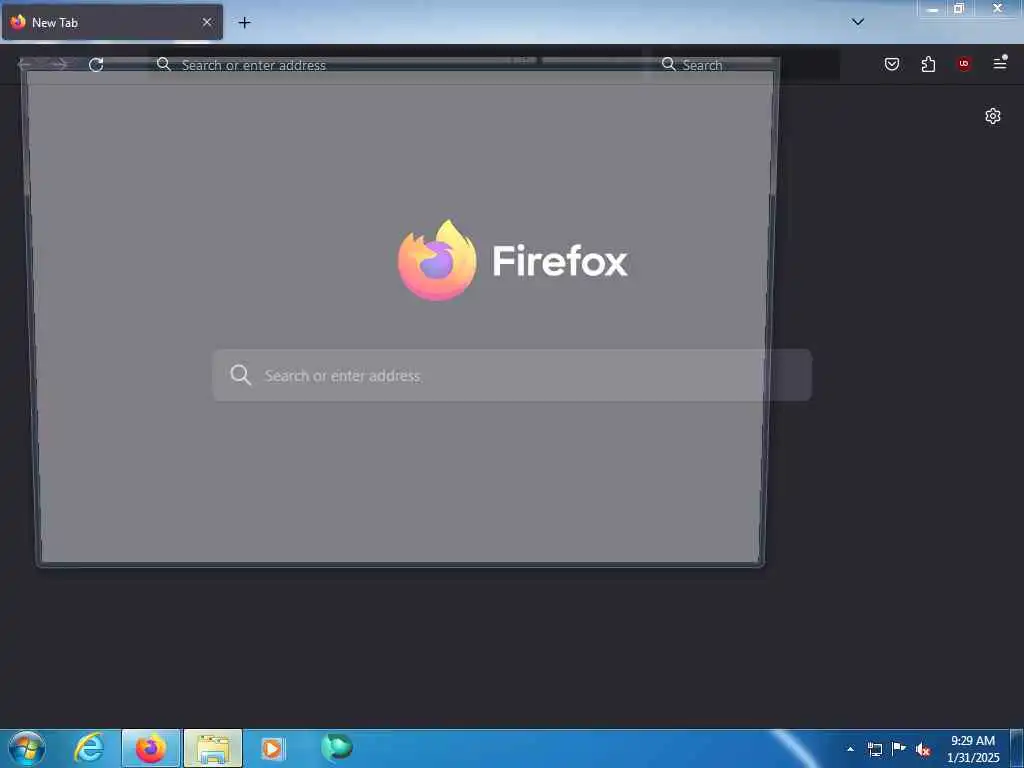Viewport: 1024px width, 768px height.
Task: Open the Extensions puzzle icon
Action: tap(928, 64)
